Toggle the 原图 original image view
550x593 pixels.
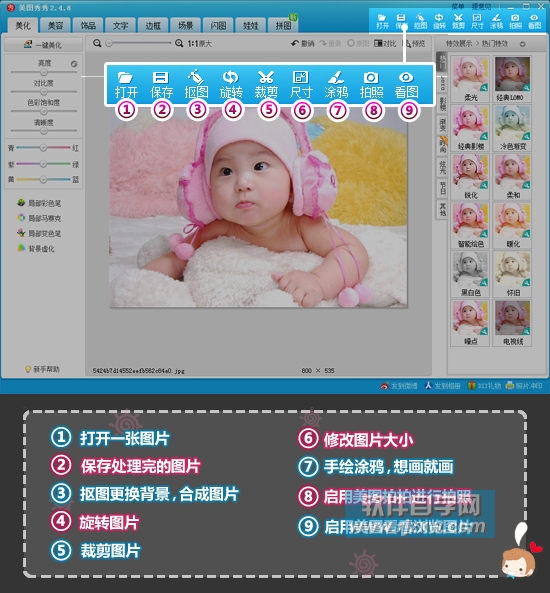tap(358, 43)
